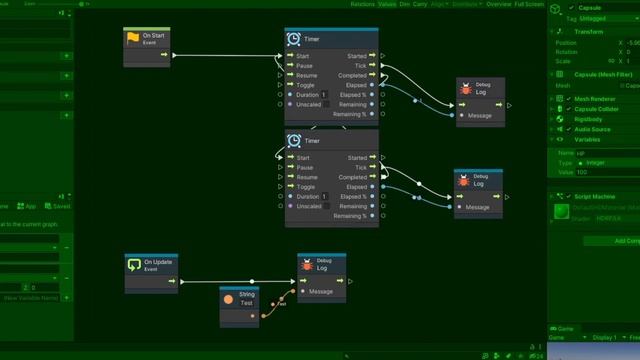Click the On Start event flag icon
The height and width of the screenshot is (360, 640).
[x=133, y=38]
